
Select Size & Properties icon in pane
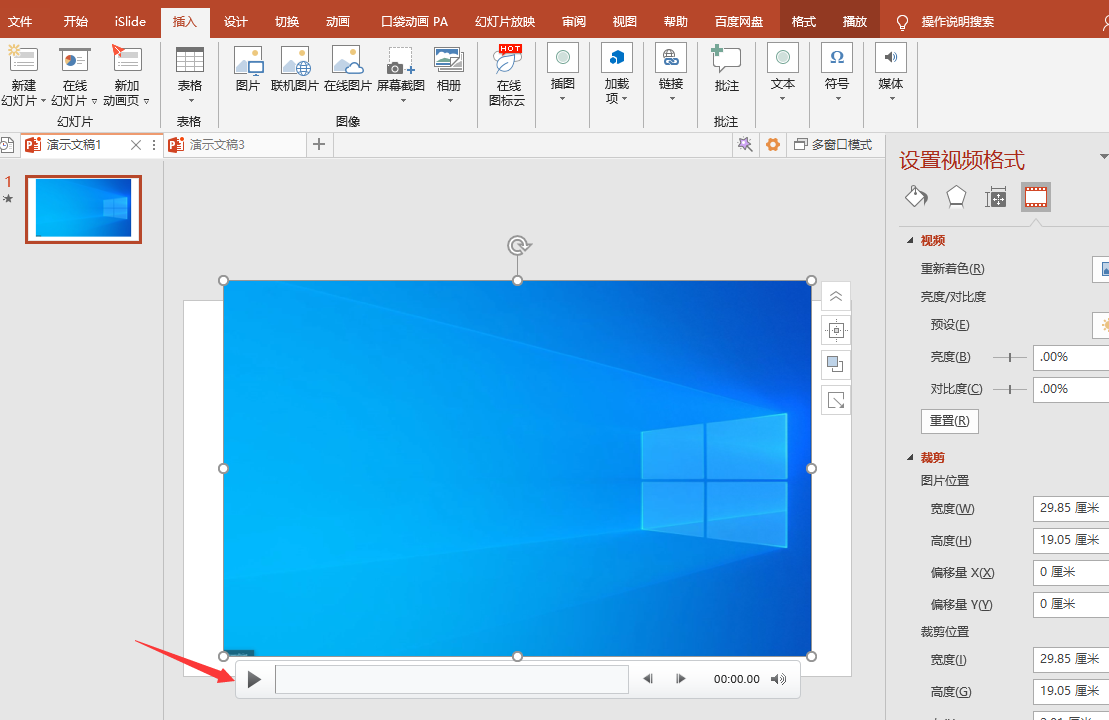tap(995, 197)
